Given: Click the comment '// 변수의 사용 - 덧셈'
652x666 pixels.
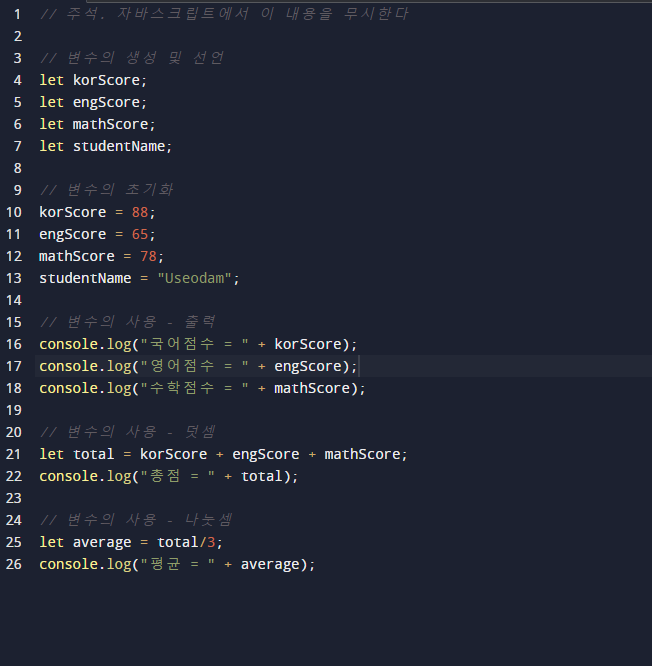Looking at the screenshot, I should point(127,432).
